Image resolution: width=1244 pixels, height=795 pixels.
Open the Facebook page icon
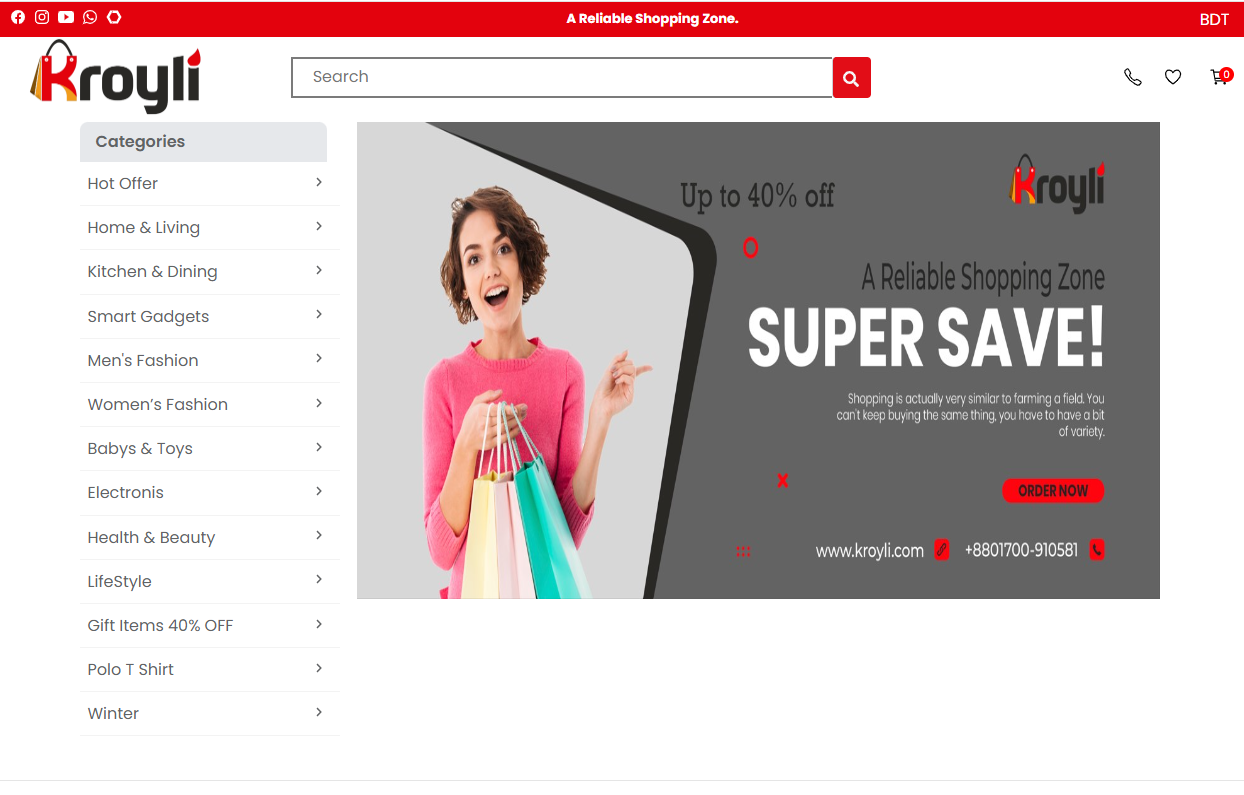[18, 17]
